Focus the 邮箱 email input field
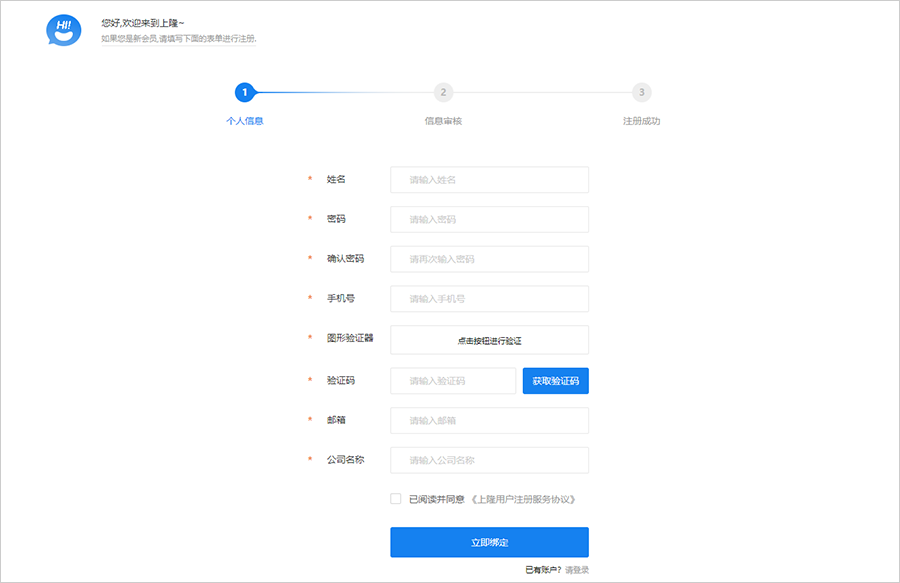 pos(489,421)
